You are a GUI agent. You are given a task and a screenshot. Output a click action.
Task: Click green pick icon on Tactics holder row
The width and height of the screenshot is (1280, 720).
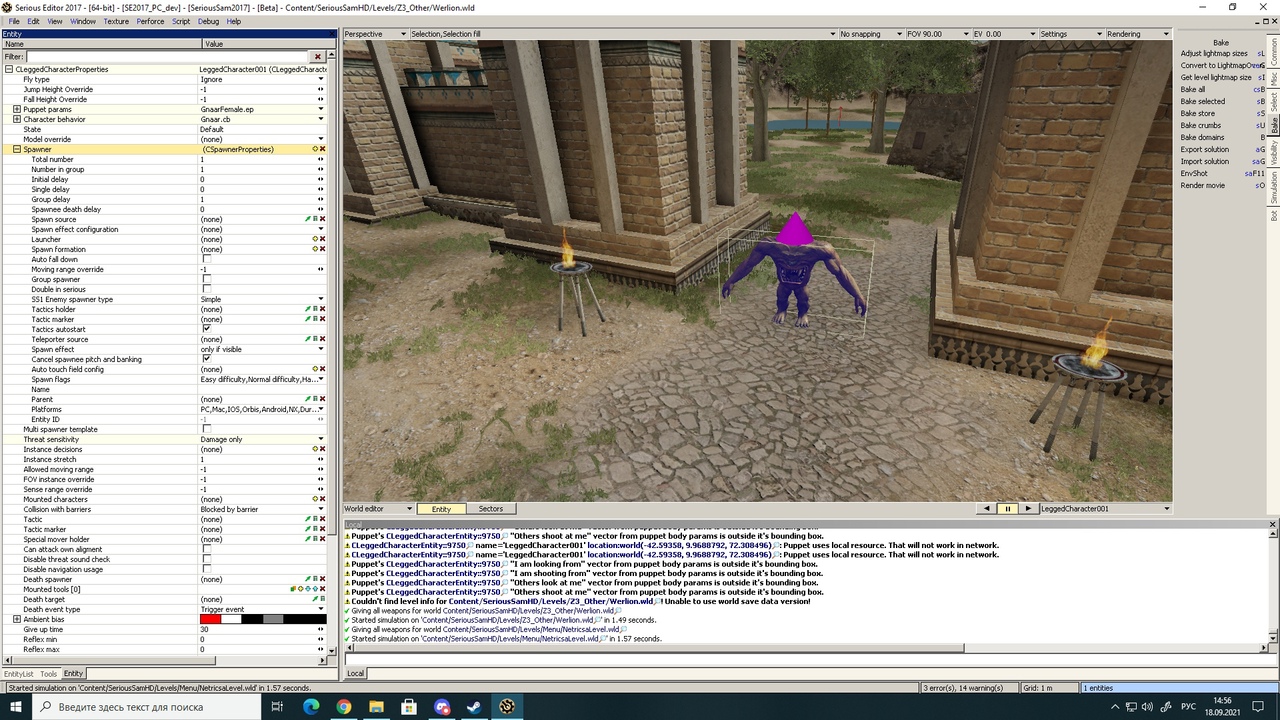(308, 309)
